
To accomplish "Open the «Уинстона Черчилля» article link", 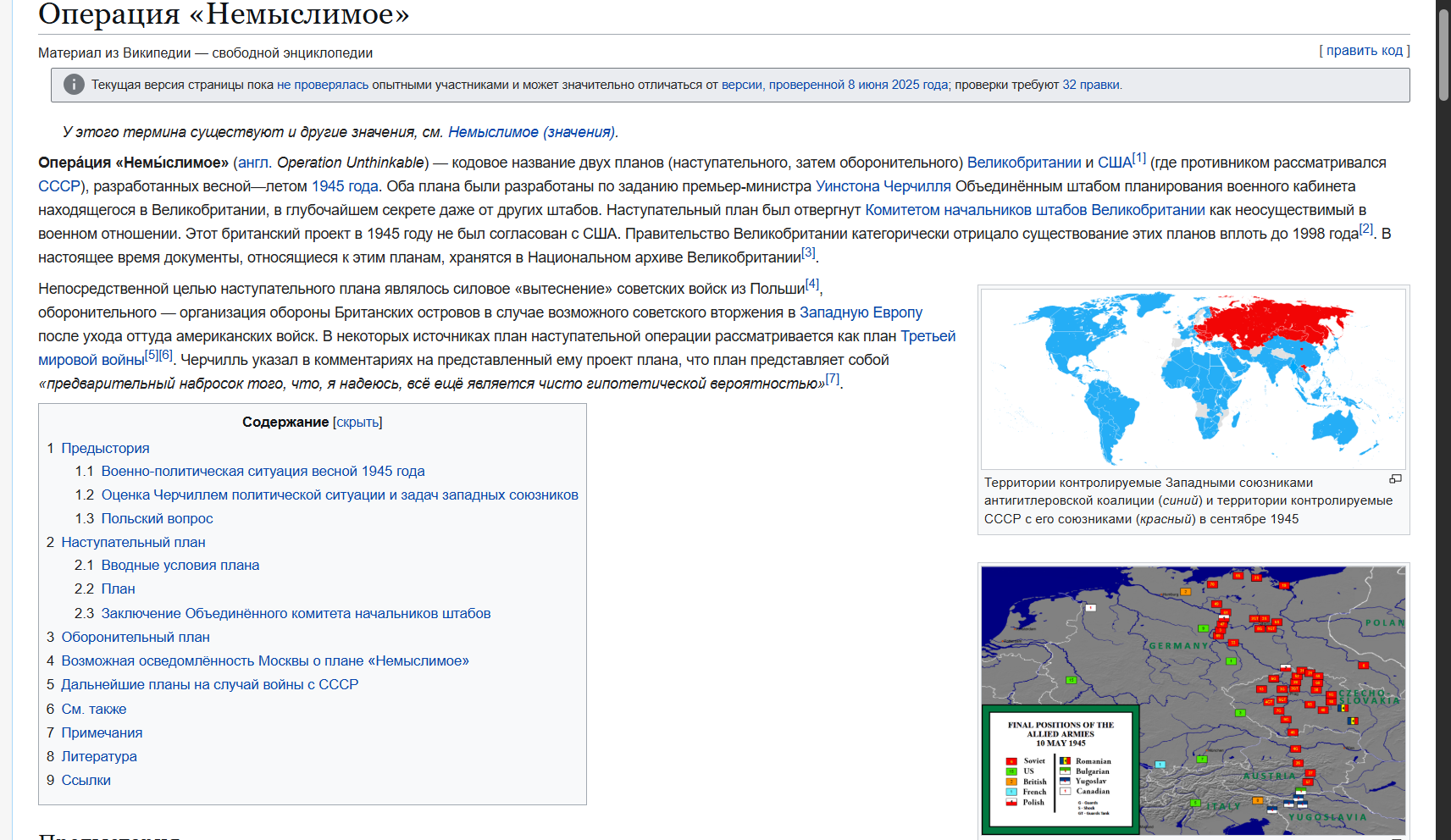I will (883, 186).
